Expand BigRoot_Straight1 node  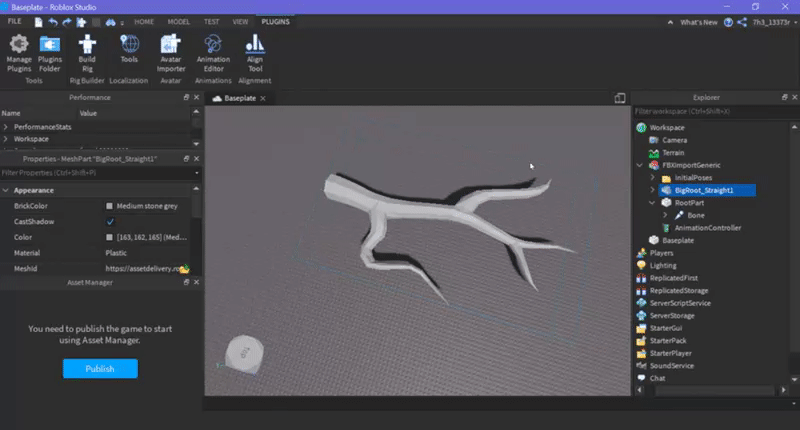[653, 190]
